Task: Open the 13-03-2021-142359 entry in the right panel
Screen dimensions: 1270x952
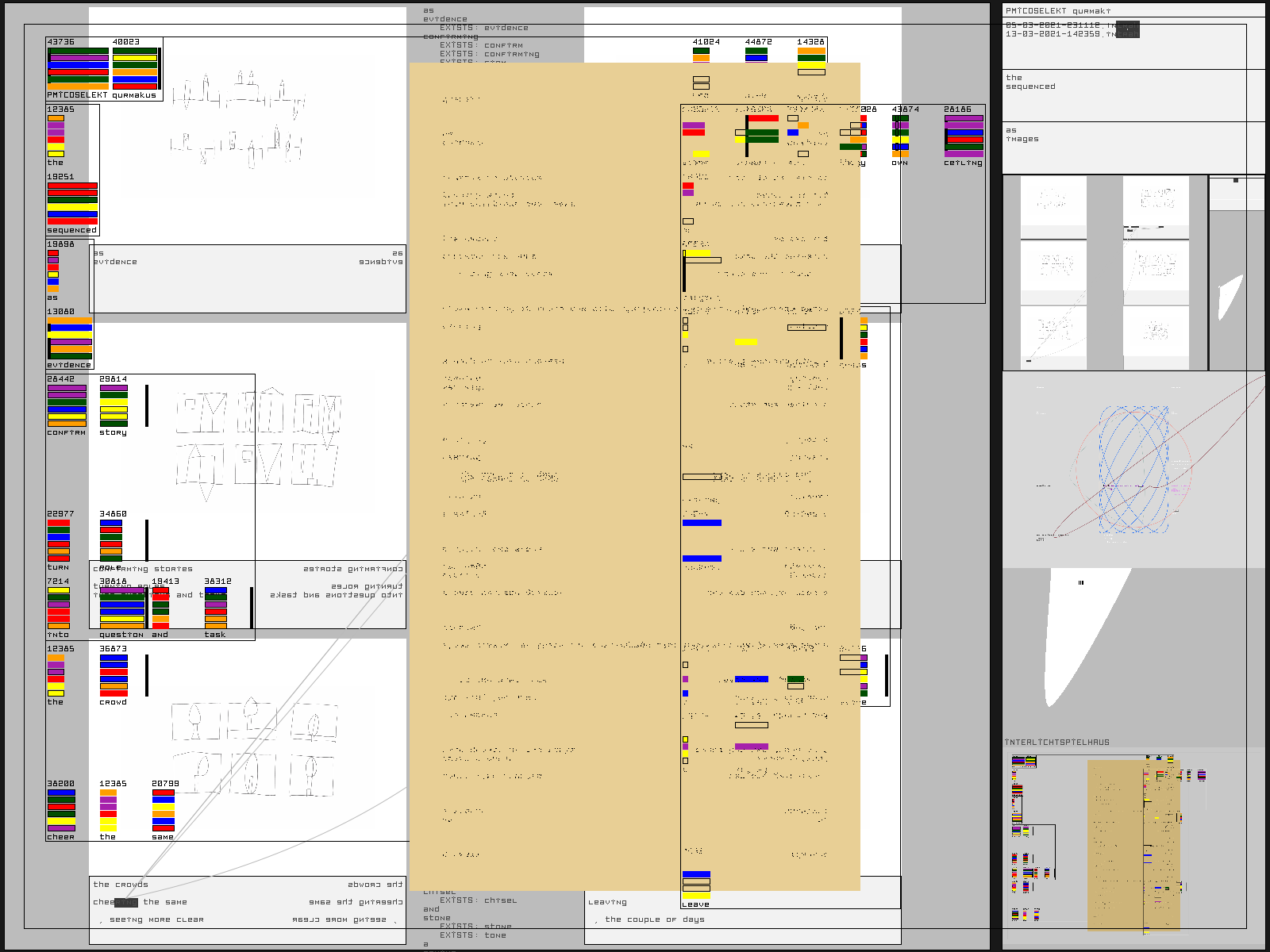Action: (x=1064, y=35)
